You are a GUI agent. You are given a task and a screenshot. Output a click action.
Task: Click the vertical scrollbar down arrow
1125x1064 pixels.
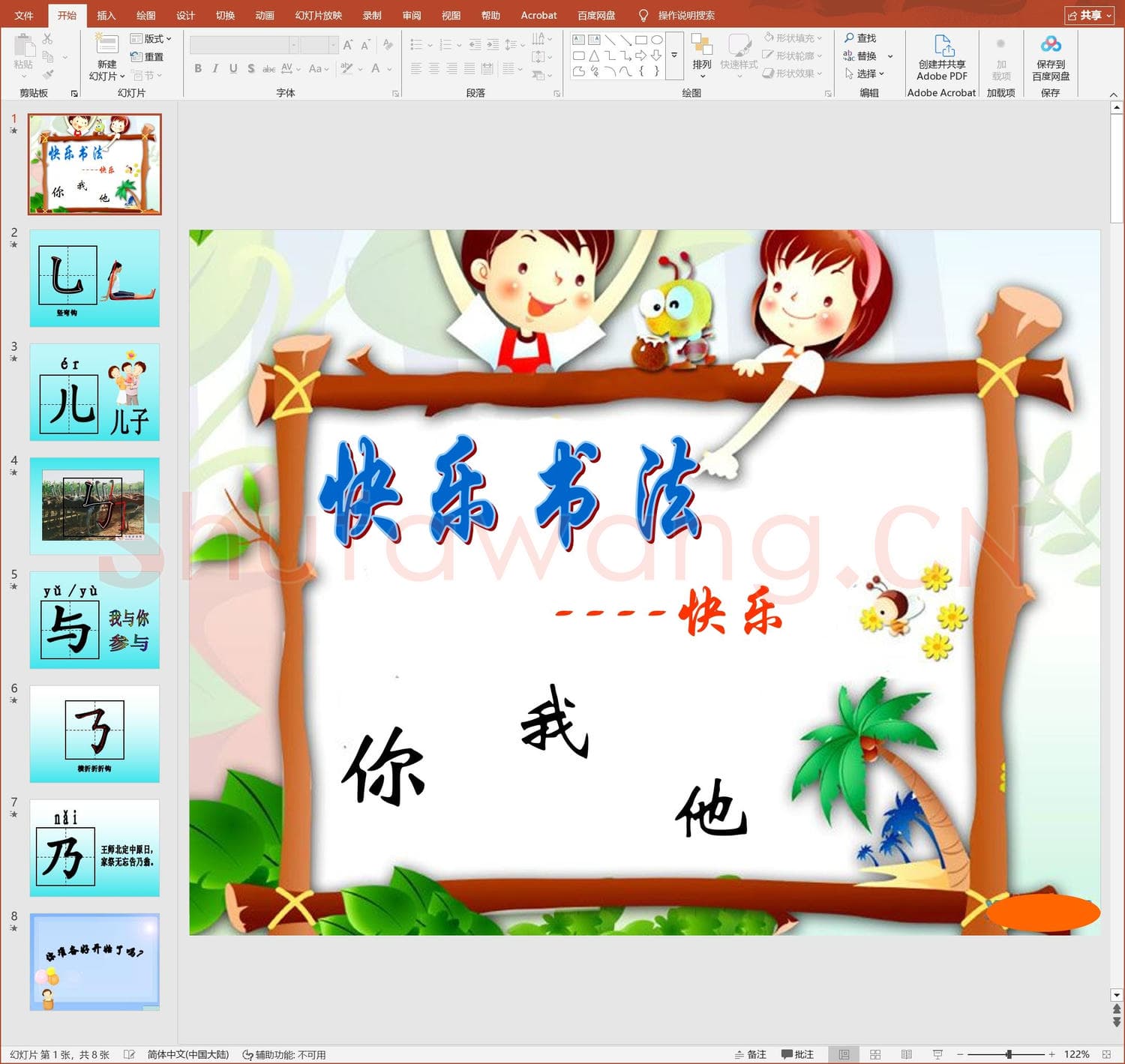tap(1116, 995)
